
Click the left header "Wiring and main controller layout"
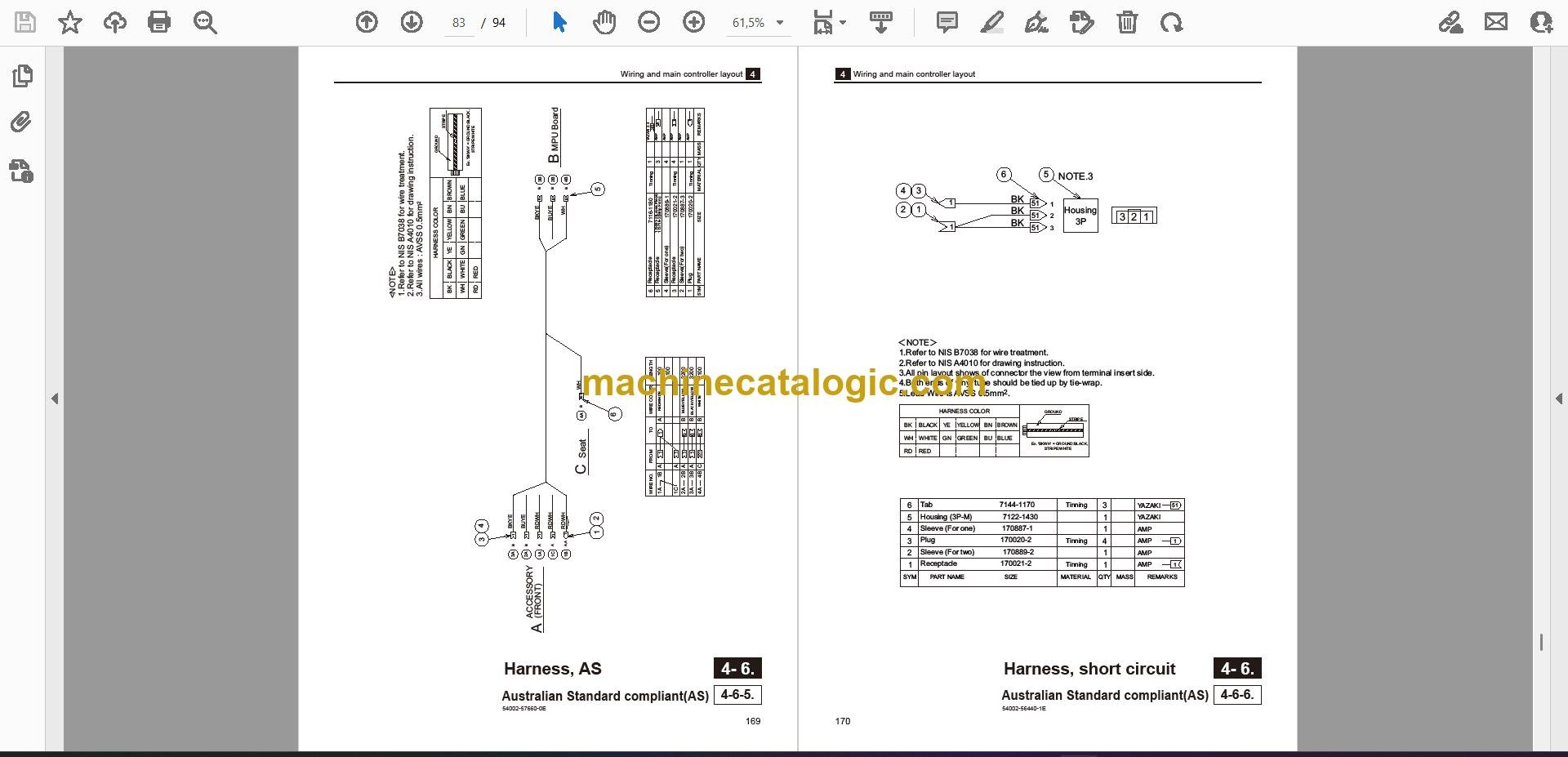click(x=681, y=73)
